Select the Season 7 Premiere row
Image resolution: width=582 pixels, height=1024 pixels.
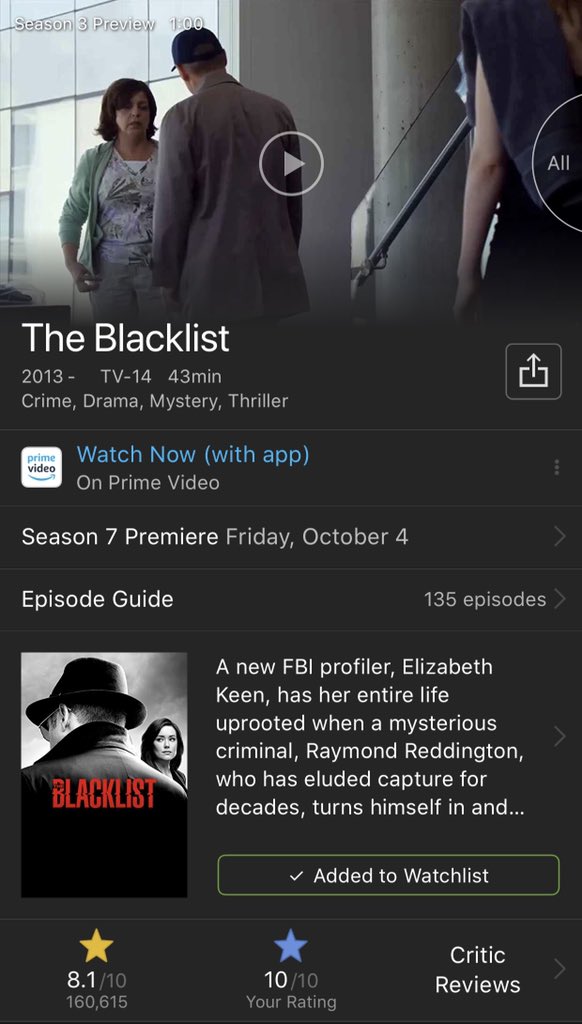coord(291,537)
